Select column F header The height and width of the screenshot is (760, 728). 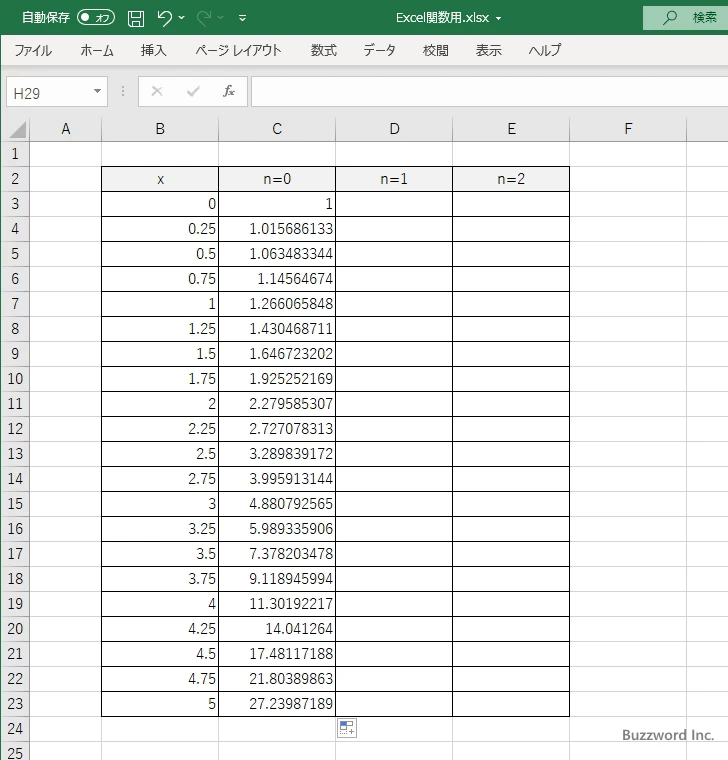[628, 129]
